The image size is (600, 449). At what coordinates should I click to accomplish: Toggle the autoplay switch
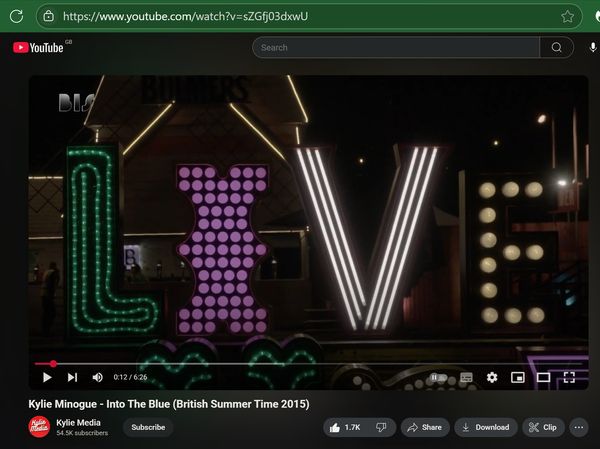[x=438, y=377]
